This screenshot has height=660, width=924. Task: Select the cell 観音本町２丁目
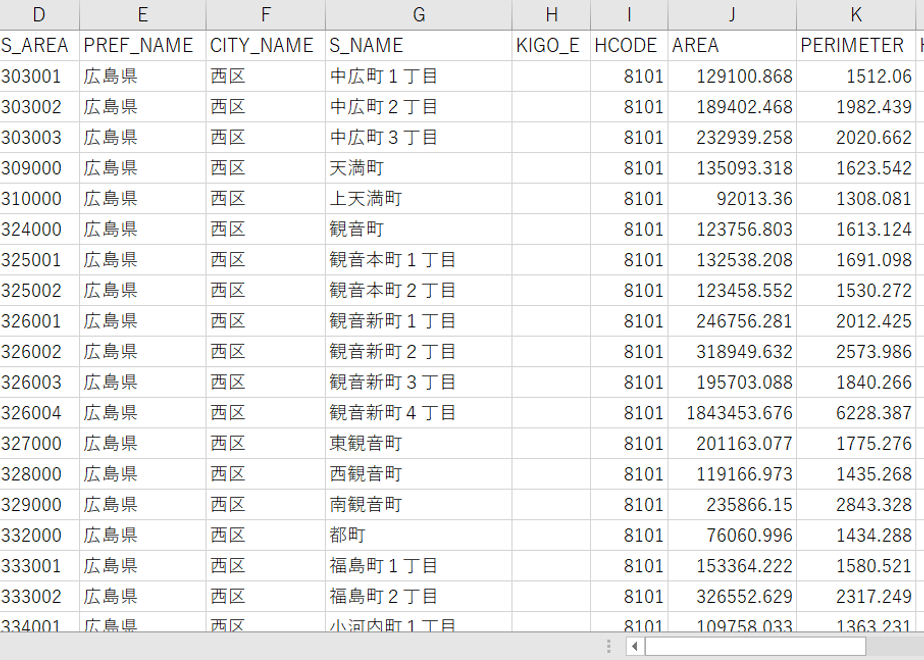(418, 291)
